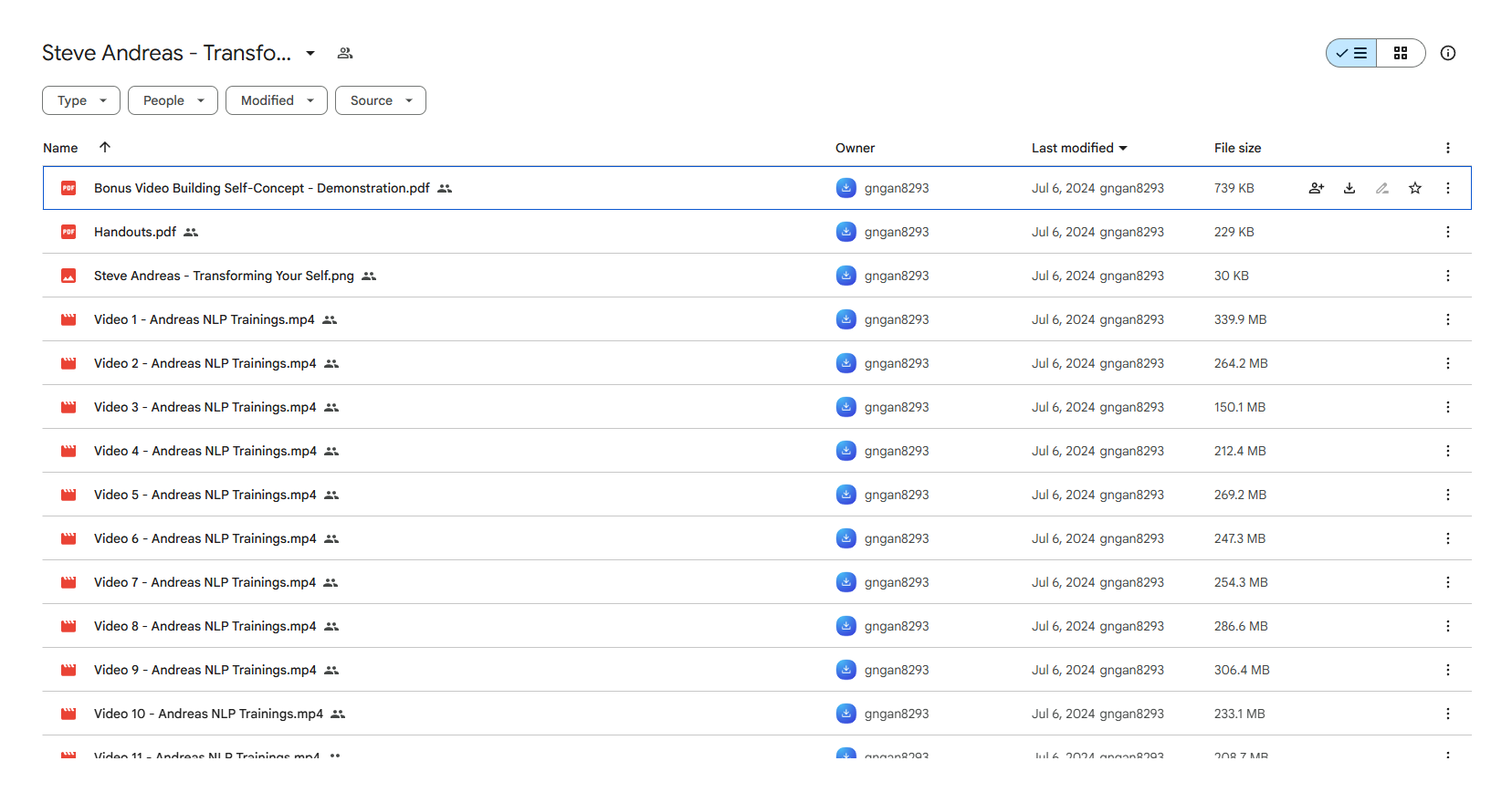The width and height of the screenshot is (1512, 803).
Task: Open more actions for Video 7 row
Action: coord(1448,582)
